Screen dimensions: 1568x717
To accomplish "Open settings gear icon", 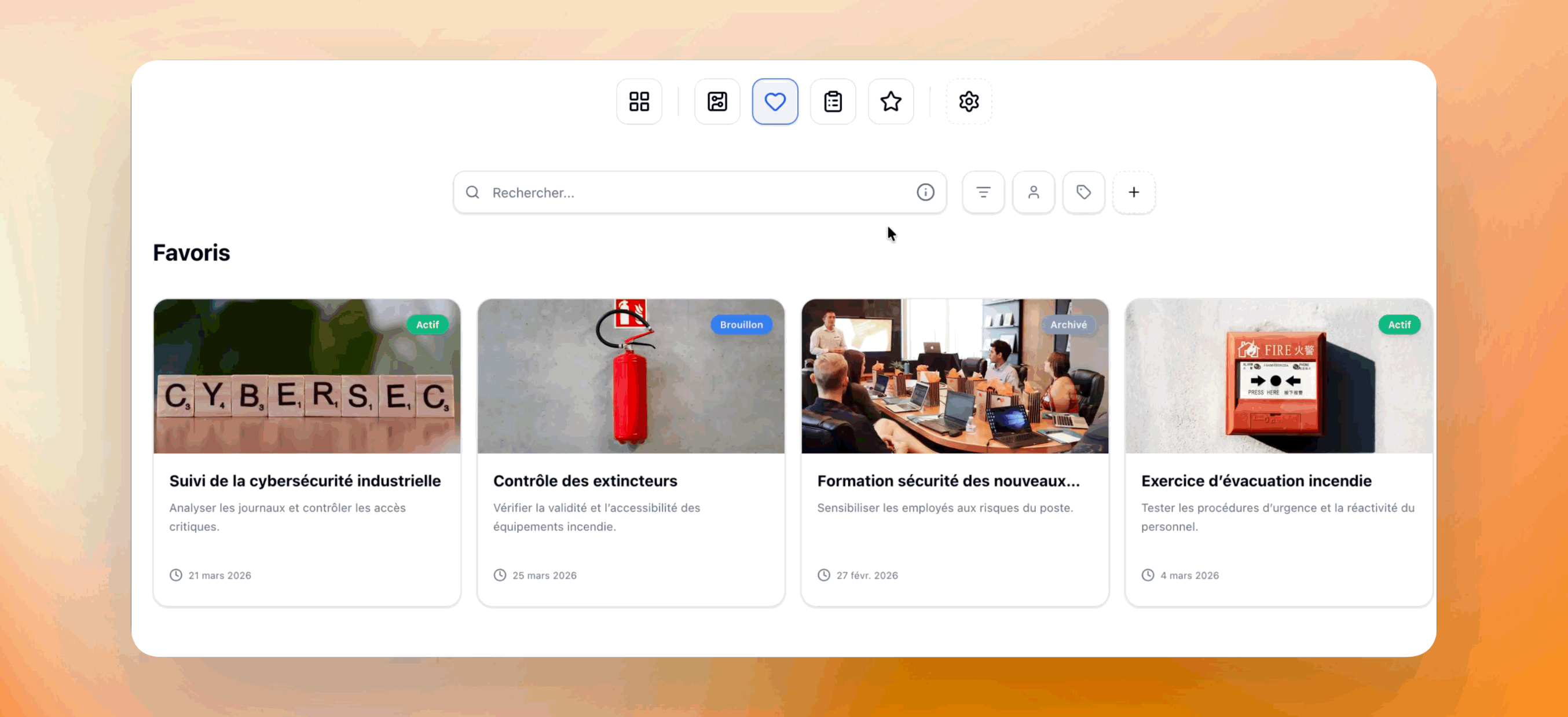I will coord(968,101).
